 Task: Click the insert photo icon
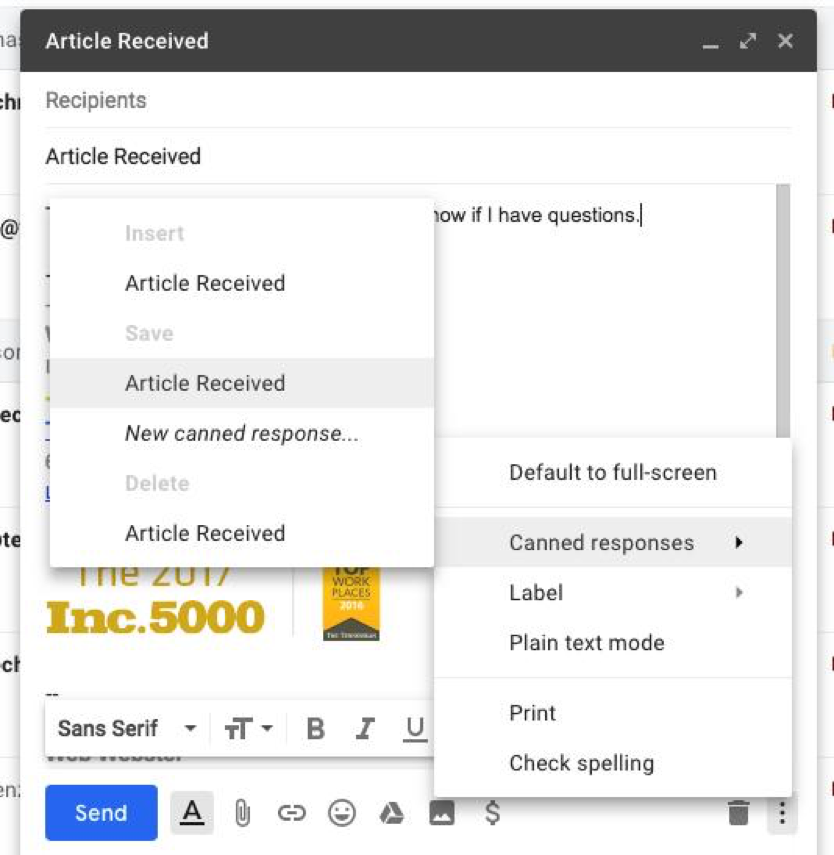[441, 813]
